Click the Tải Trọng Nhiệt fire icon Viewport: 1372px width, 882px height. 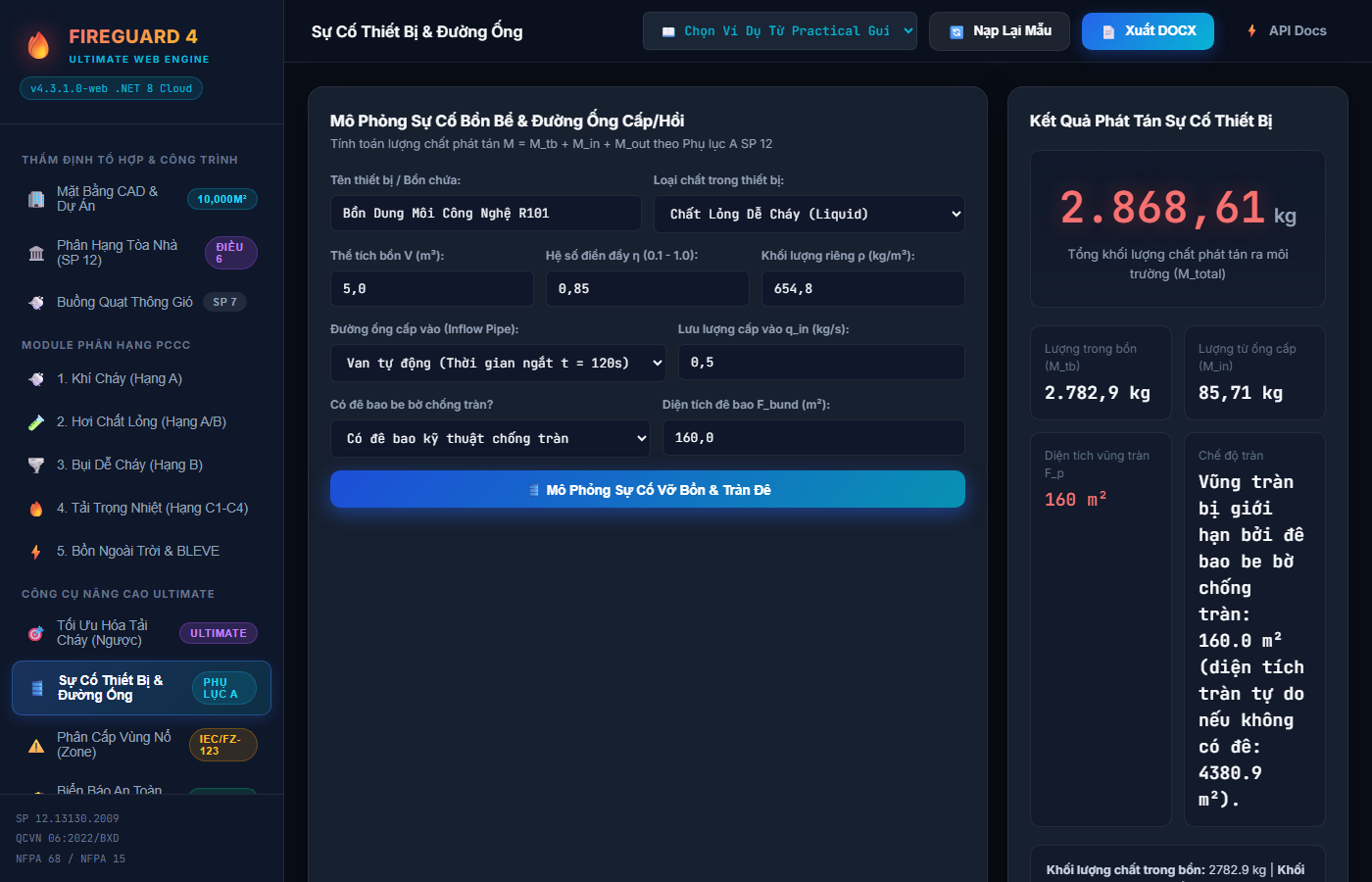point(36,508)
